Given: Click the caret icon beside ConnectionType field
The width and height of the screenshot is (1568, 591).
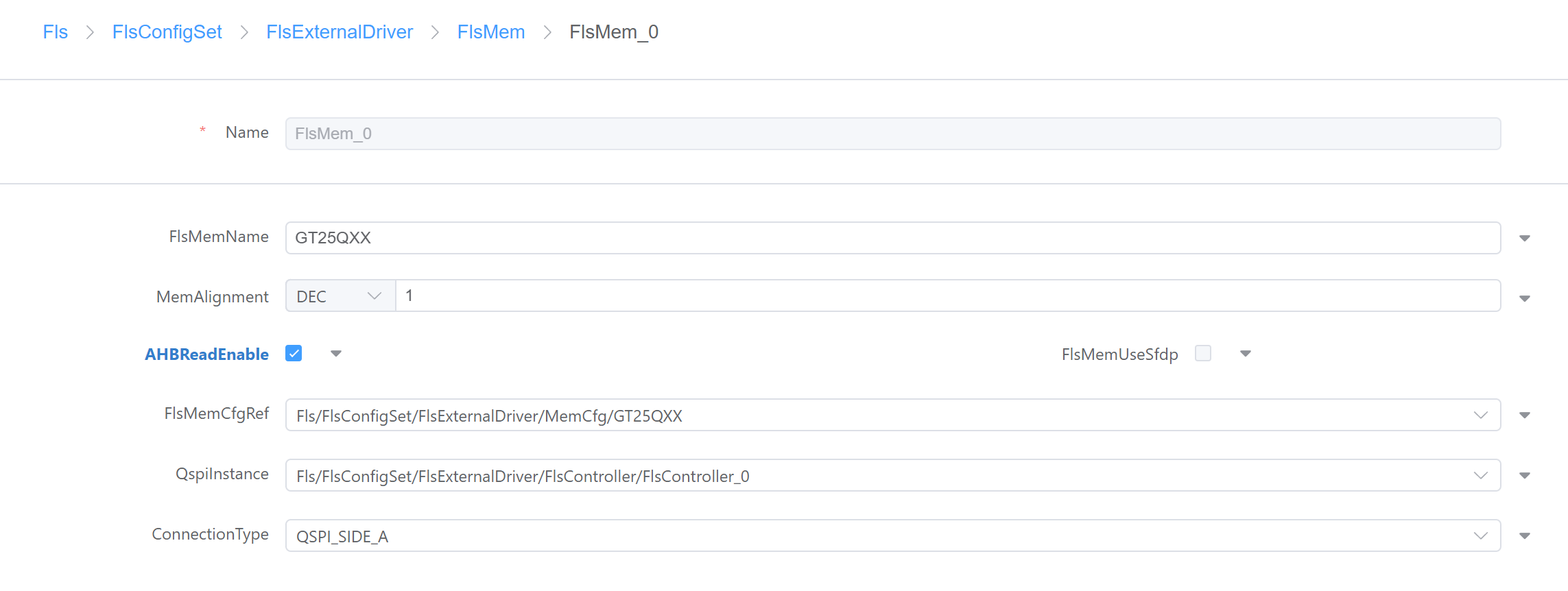Looking at the screenshot, I should pos(1524,536).
